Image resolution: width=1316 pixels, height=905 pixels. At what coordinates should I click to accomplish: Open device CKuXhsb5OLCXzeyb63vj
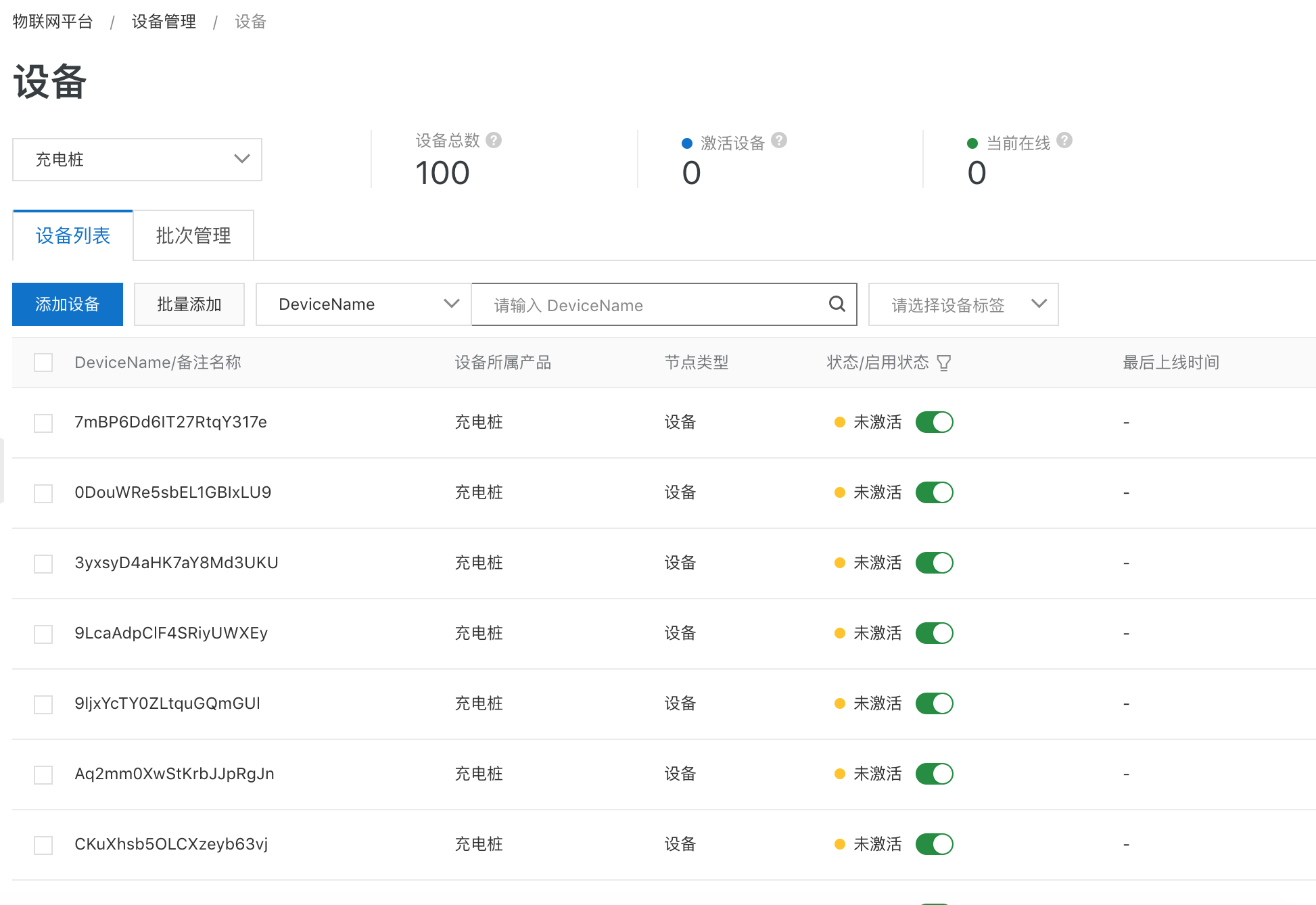click(x=171, y=844)
